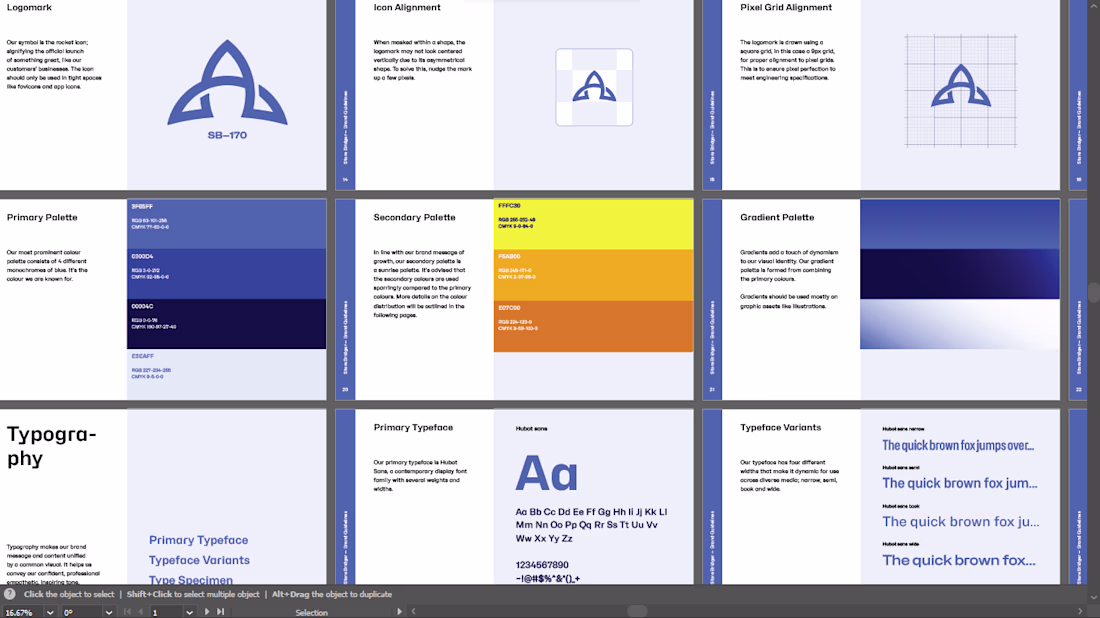This screenshot has width=1100, height=618.
Task: Select the top blue gradient band
Action: 960,224
